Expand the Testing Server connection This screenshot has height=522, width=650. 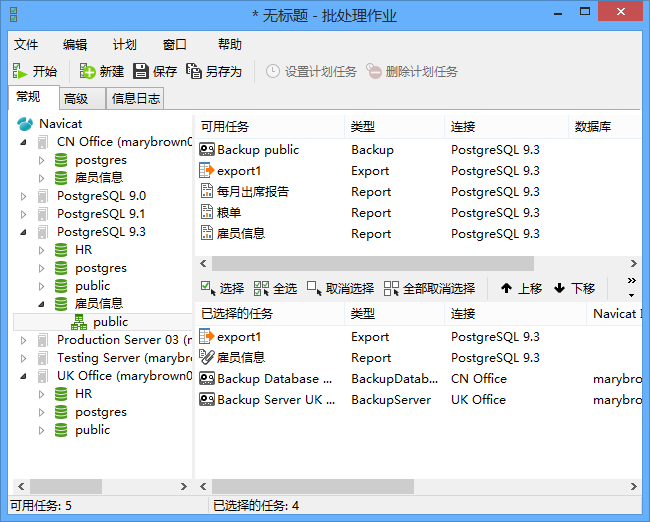coord(24,358)
